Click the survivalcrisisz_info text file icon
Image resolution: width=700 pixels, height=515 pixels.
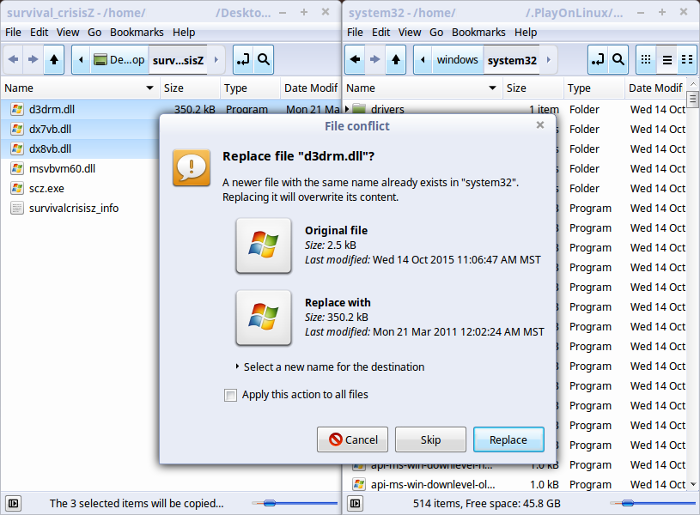(17, 208)
